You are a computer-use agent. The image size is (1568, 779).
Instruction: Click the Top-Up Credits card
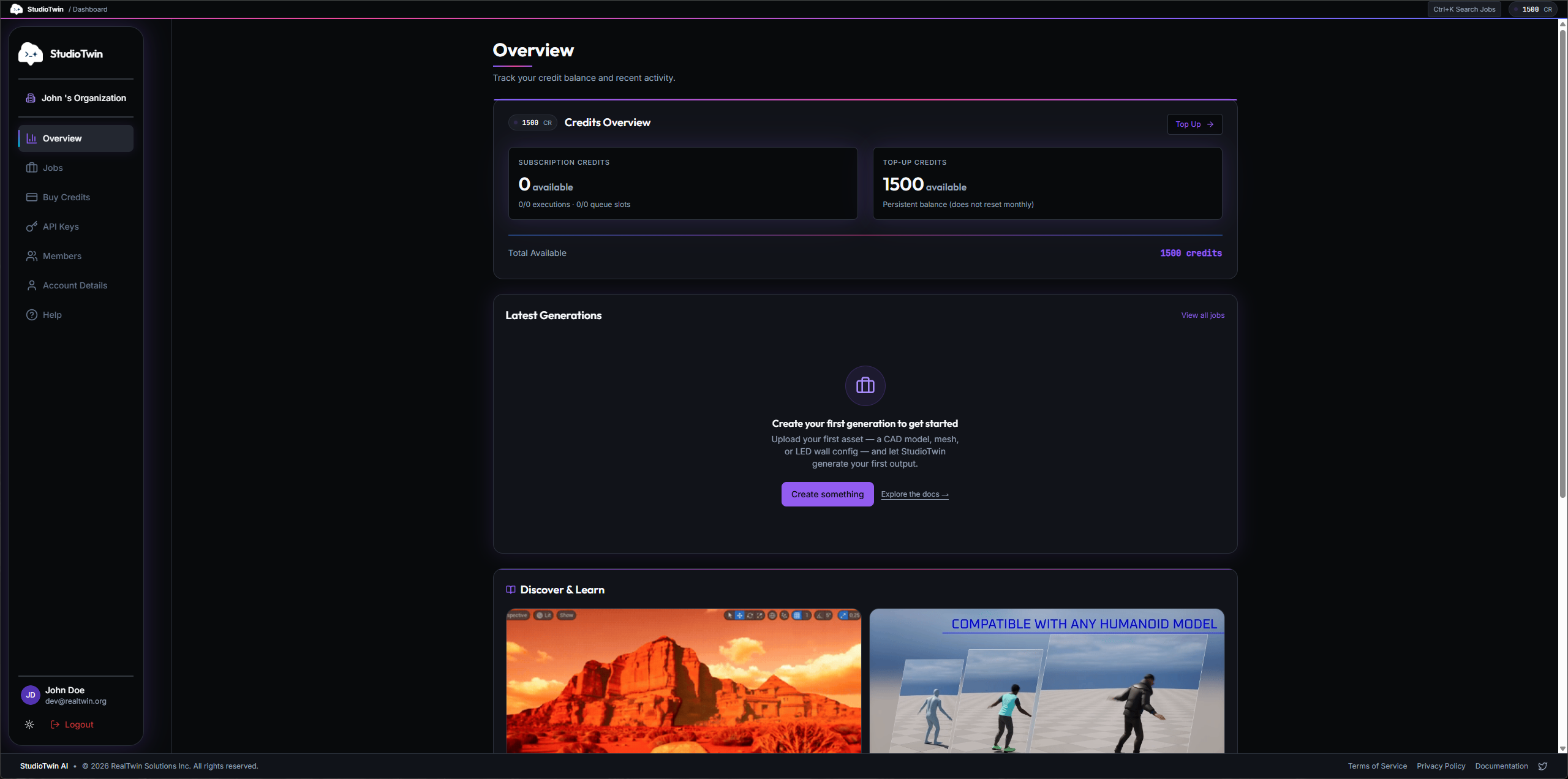coord(1047,183)
